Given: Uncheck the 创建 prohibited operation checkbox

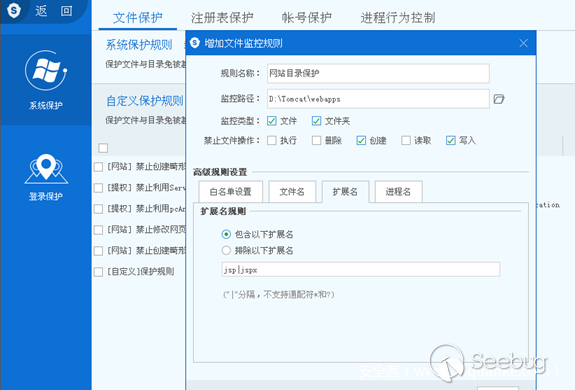Looking at the screenshot, I should click(x=361, y=140).
